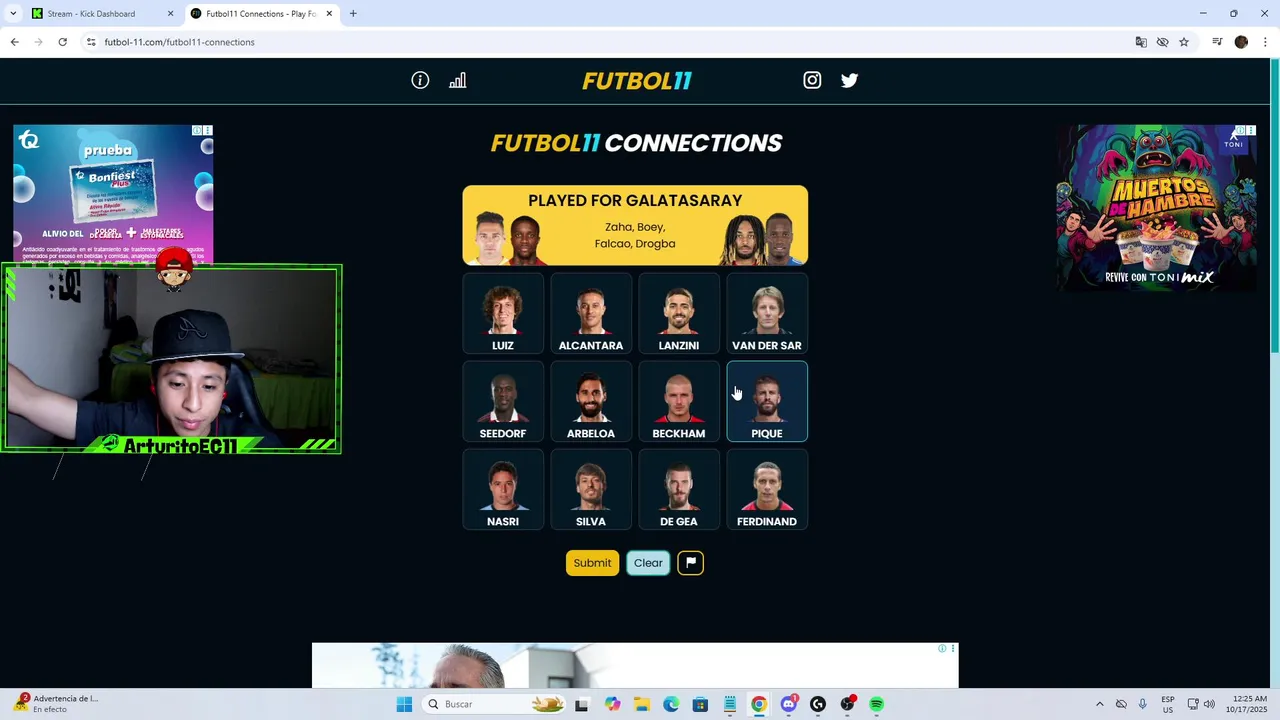The image size is (1280, 720).
Task: Select the DE GEA player card
Action: click(679, 490)
